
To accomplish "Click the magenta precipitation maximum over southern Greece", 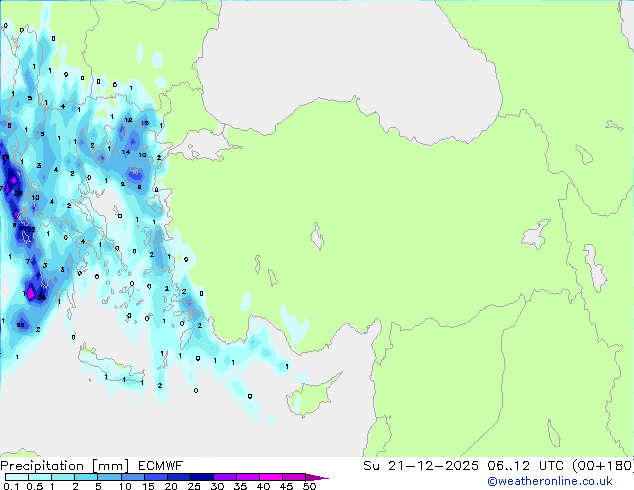I will pos(32,292).
